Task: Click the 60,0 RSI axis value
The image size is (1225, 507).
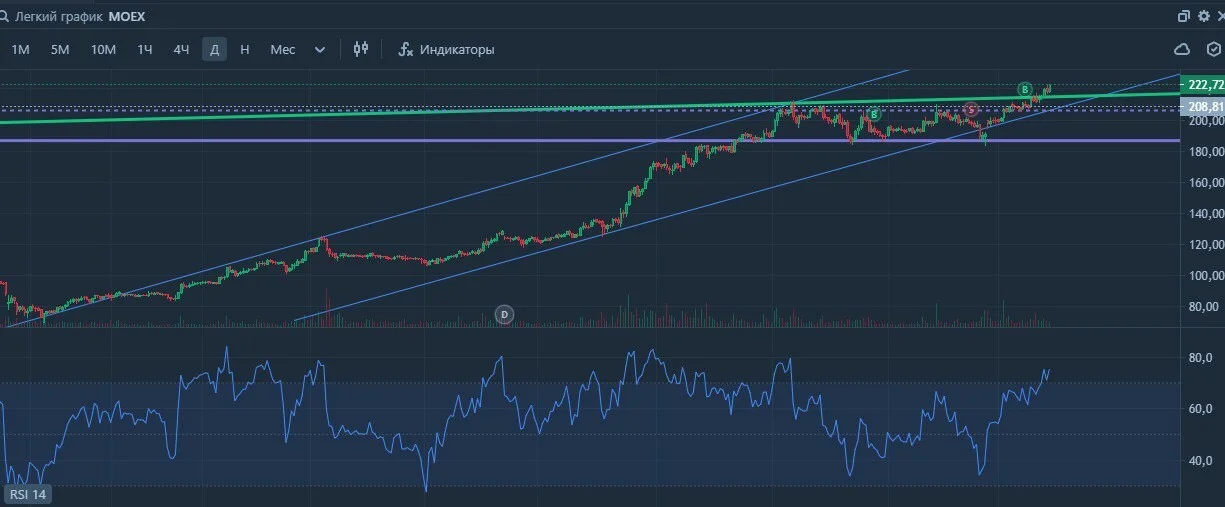Action: [x=1200, y=409]
